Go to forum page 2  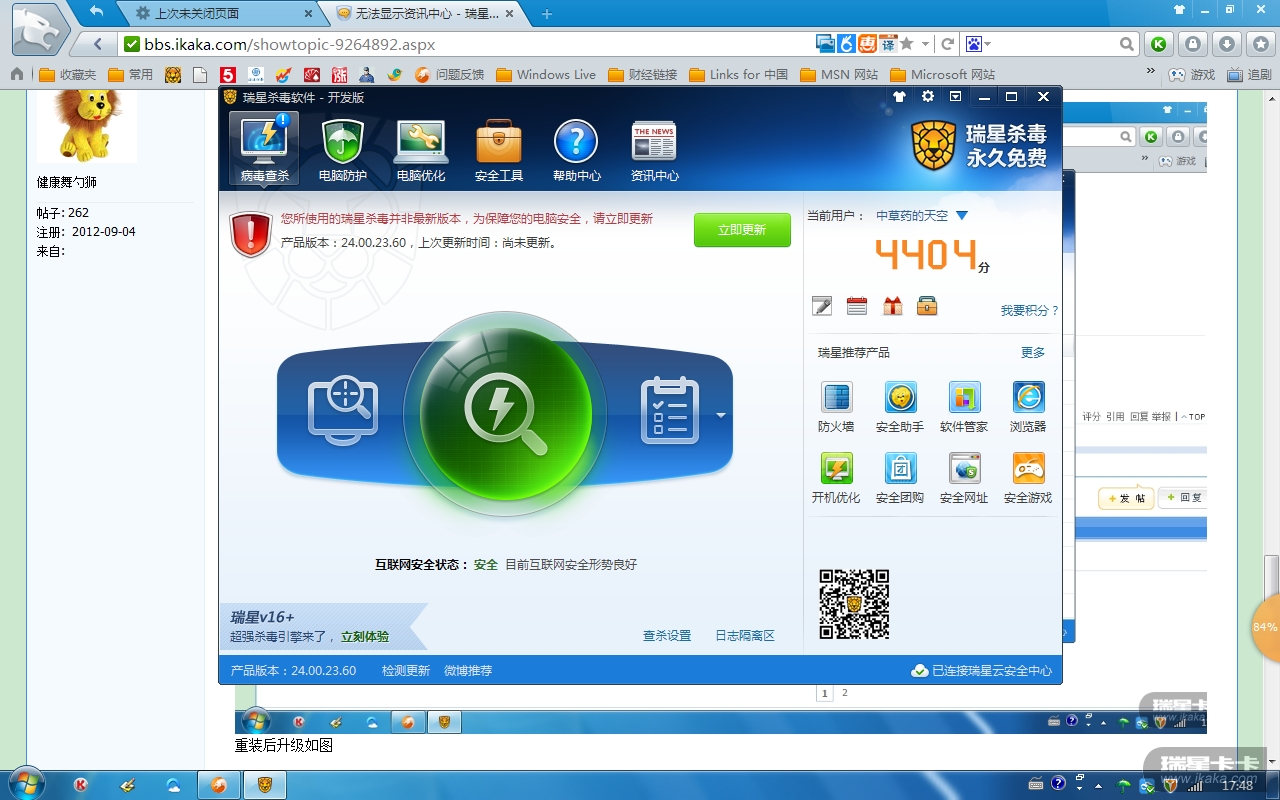tap(845, 692)
